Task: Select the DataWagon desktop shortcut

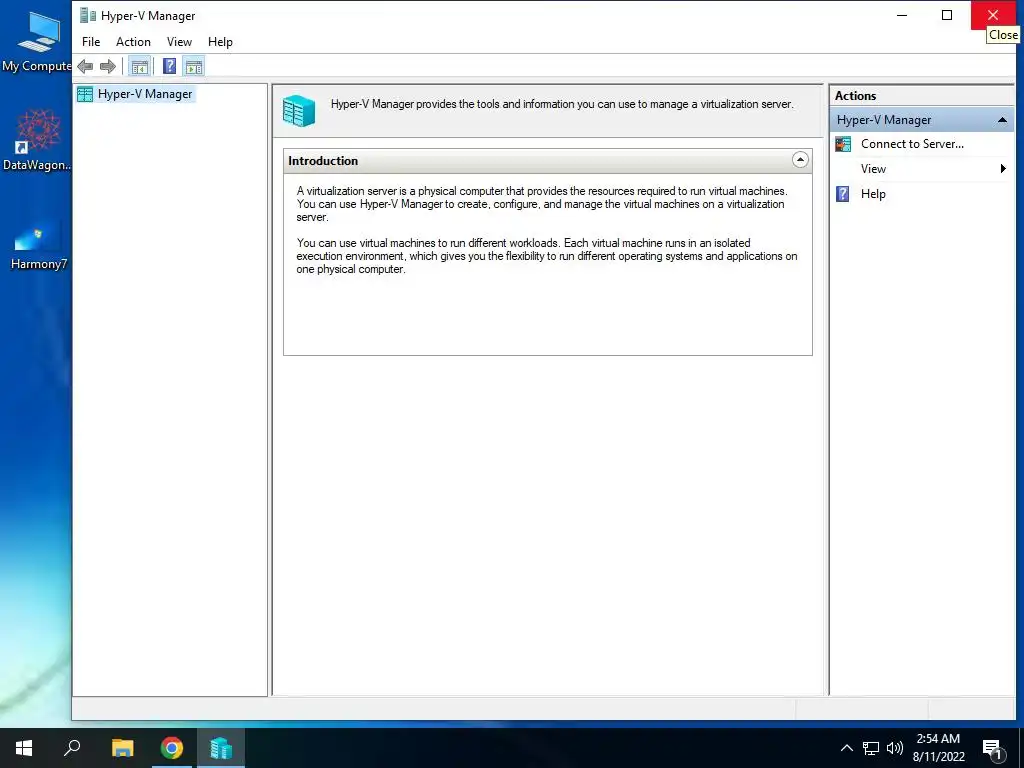Action: [37, 140]
